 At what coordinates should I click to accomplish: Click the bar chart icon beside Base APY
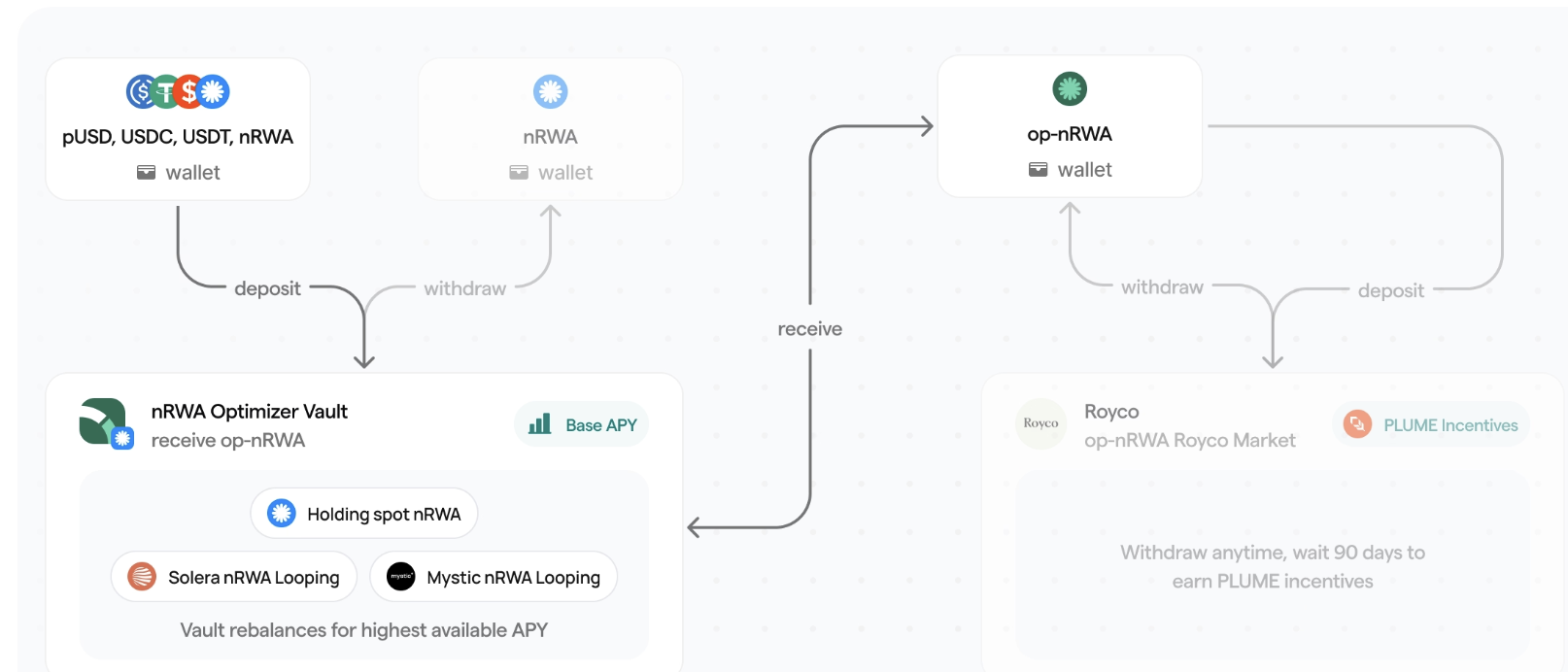pyautogui.click(x=540, y=424)
